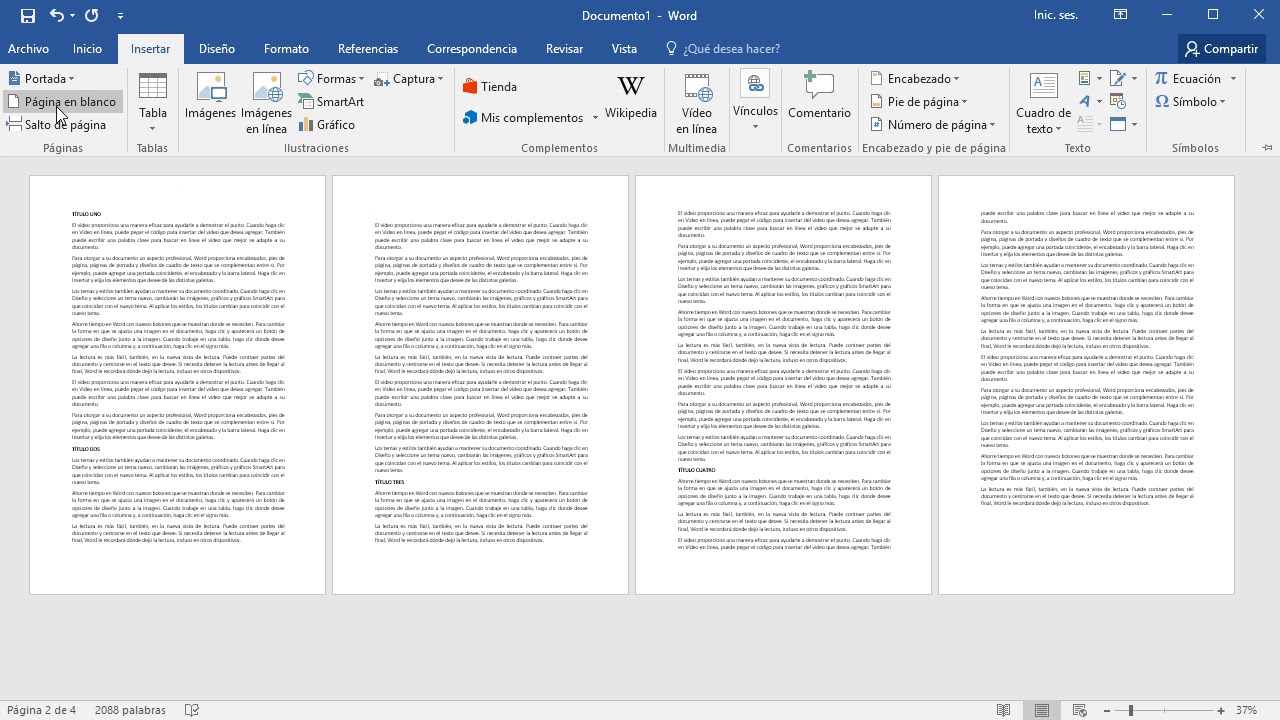Click the Imágenes en línea icon
This screenshot has width=1280, height=720.
[x=266, y=102]
